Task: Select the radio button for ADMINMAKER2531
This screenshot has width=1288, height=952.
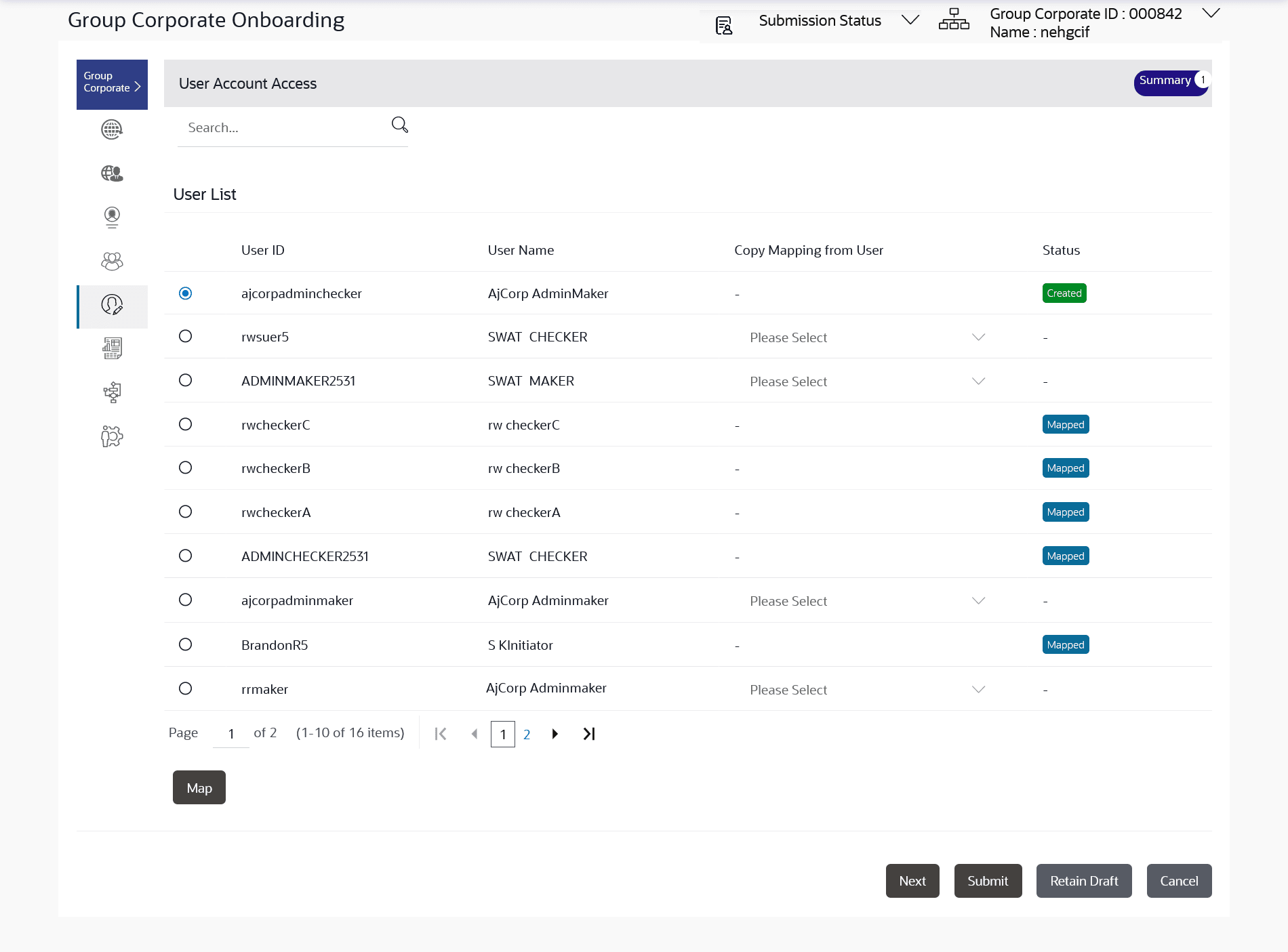Action: pos(185,380)
